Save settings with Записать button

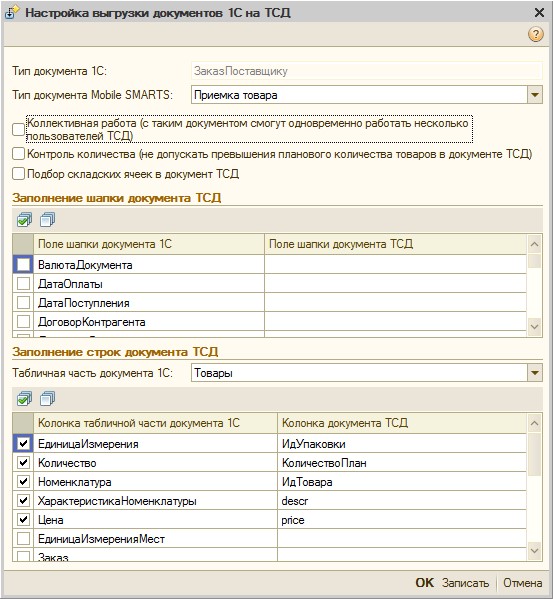coord(465,583)
